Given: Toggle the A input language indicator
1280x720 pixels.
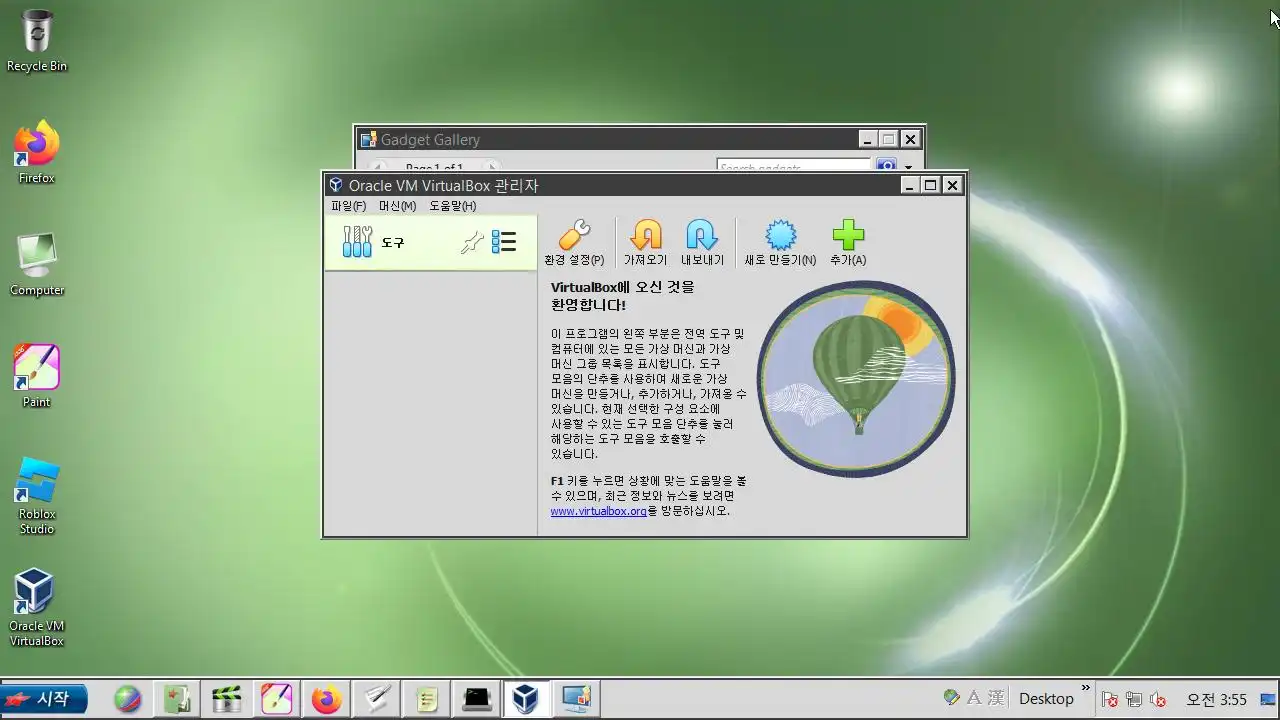Looking at the screenshot, I should 974,698.
